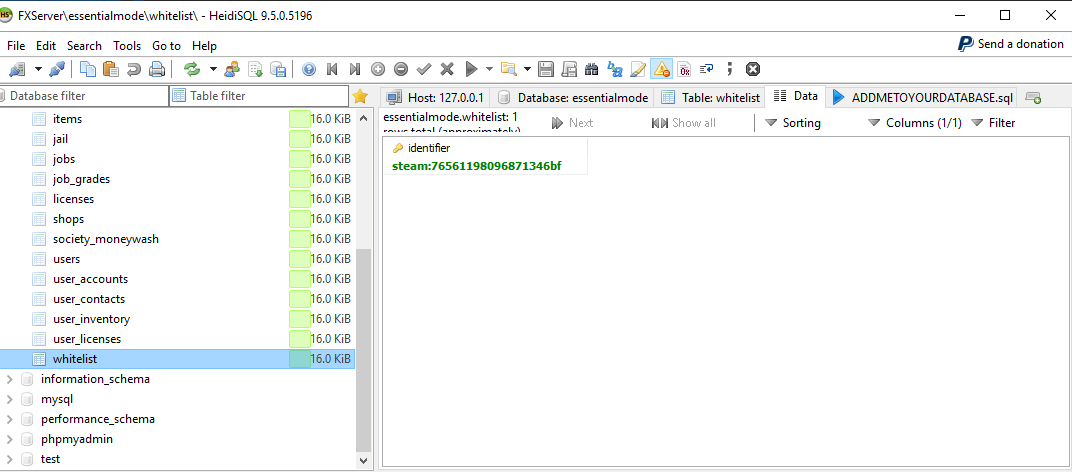
Task: Open the Go to menu
Action: pos(167,46)
